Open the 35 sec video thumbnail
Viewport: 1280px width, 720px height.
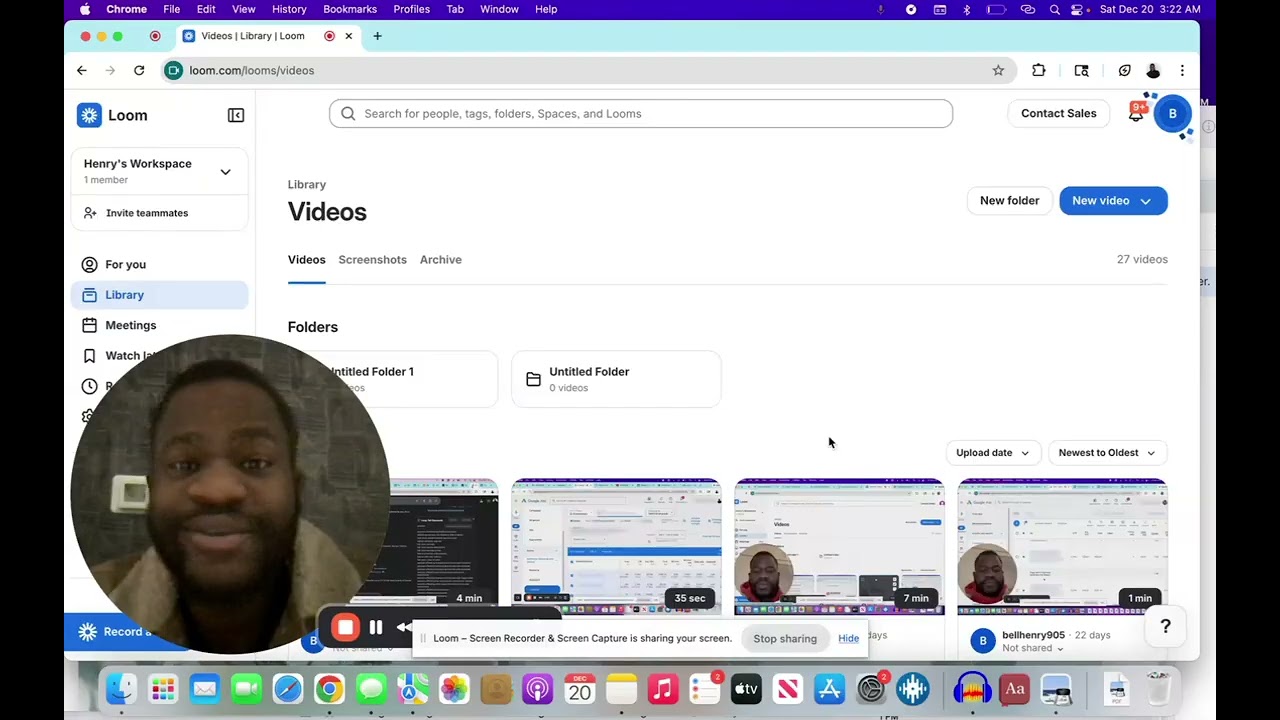pos(616,546)
